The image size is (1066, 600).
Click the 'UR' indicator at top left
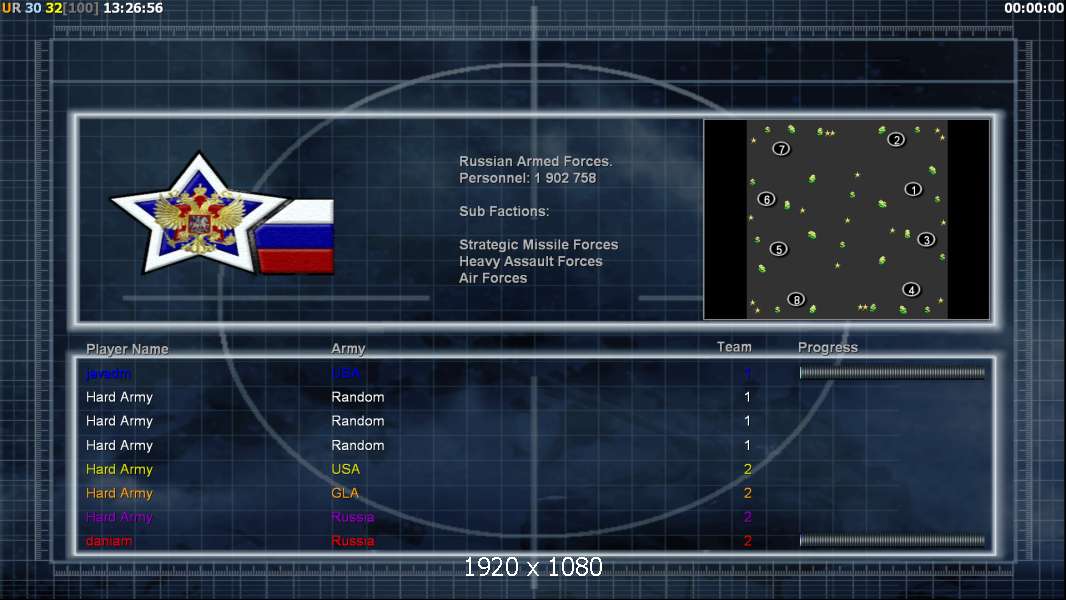coord(11,8)
